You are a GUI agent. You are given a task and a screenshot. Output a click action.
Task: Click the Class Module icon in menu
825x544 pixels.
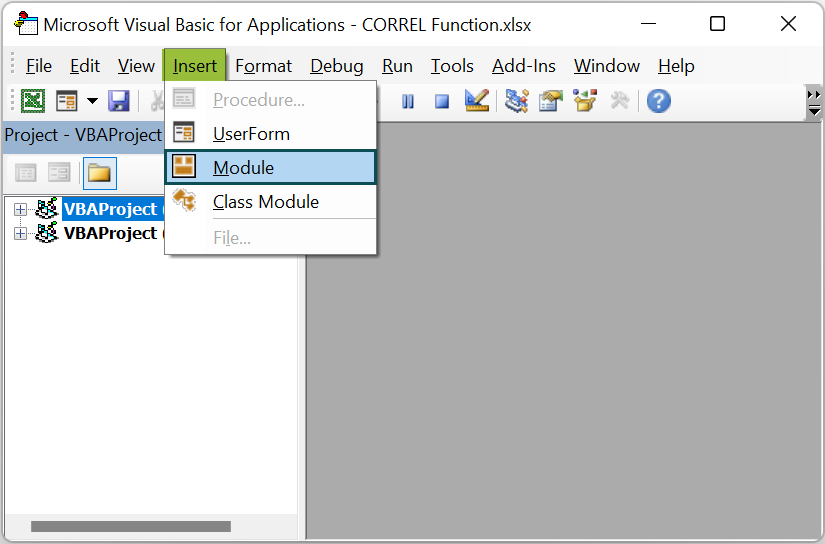184,200
